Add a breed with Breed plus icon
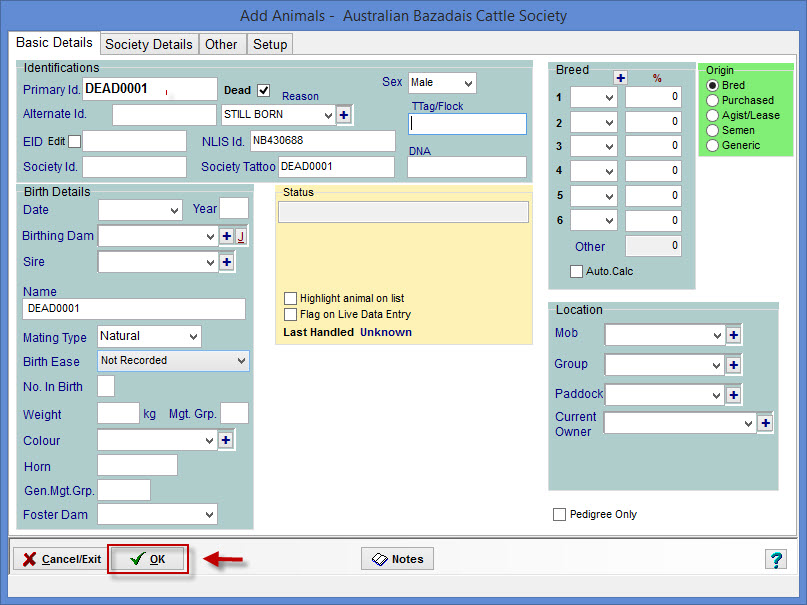 tap(620, 78)
